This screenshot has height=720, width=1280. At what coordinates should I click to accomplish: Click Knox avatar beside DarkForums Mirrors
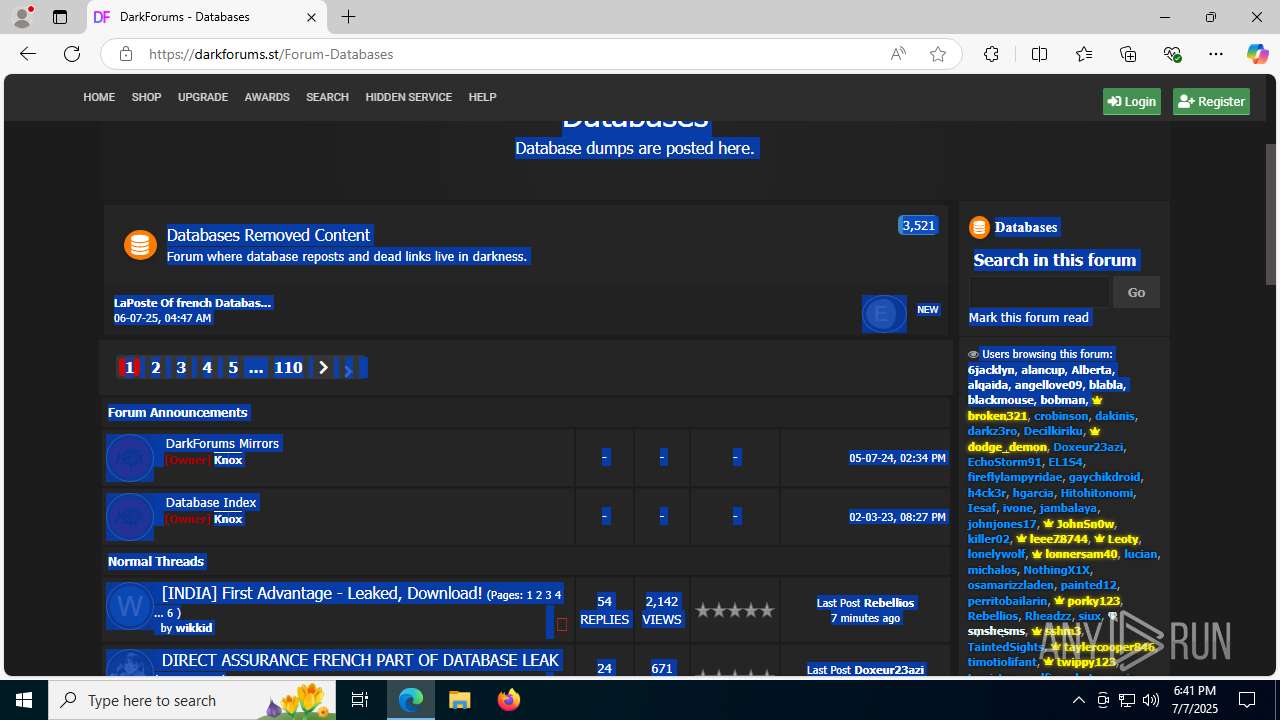point(130,458)
